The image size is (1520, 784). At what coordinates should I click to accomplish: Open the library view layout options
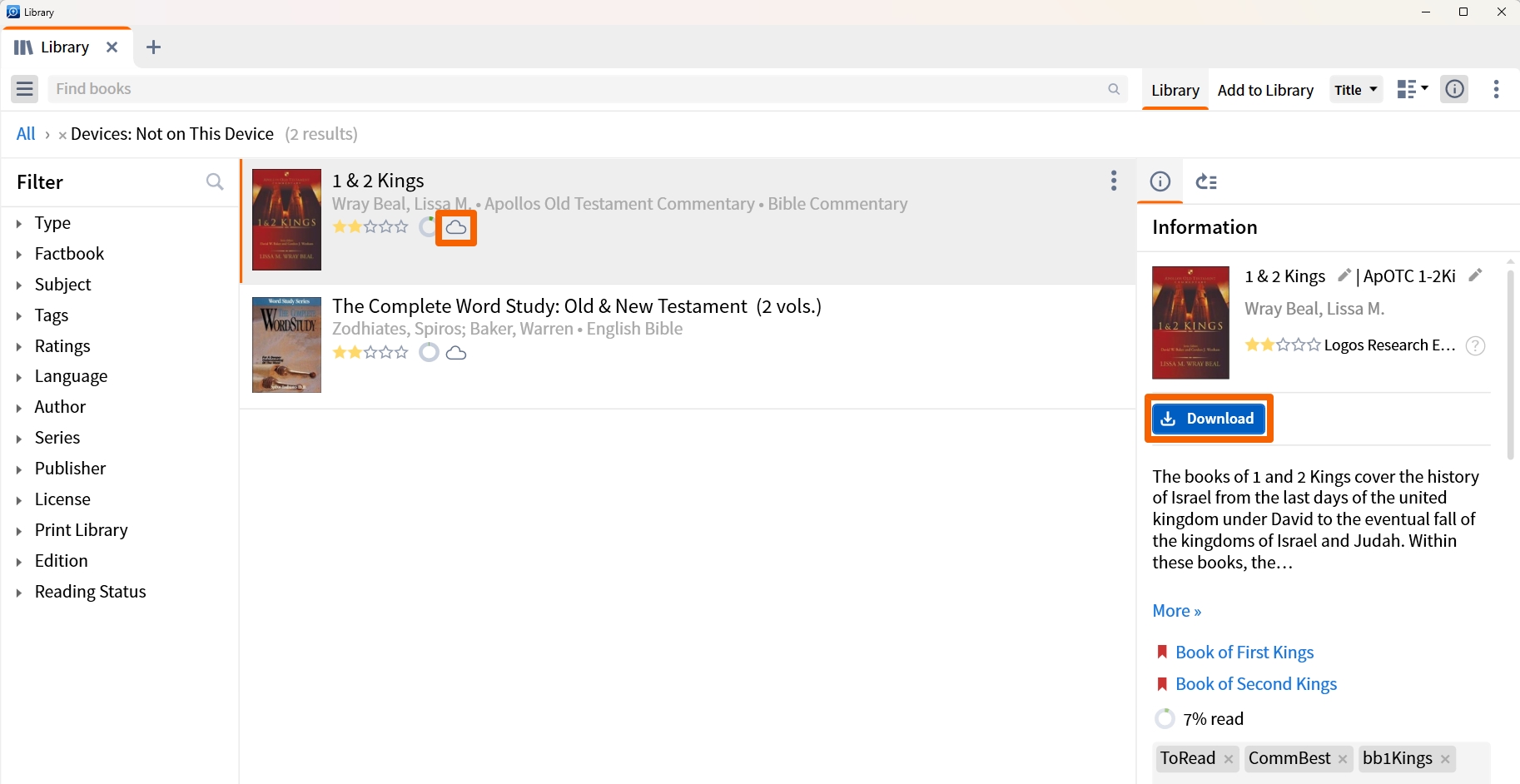pos(1413,89)
